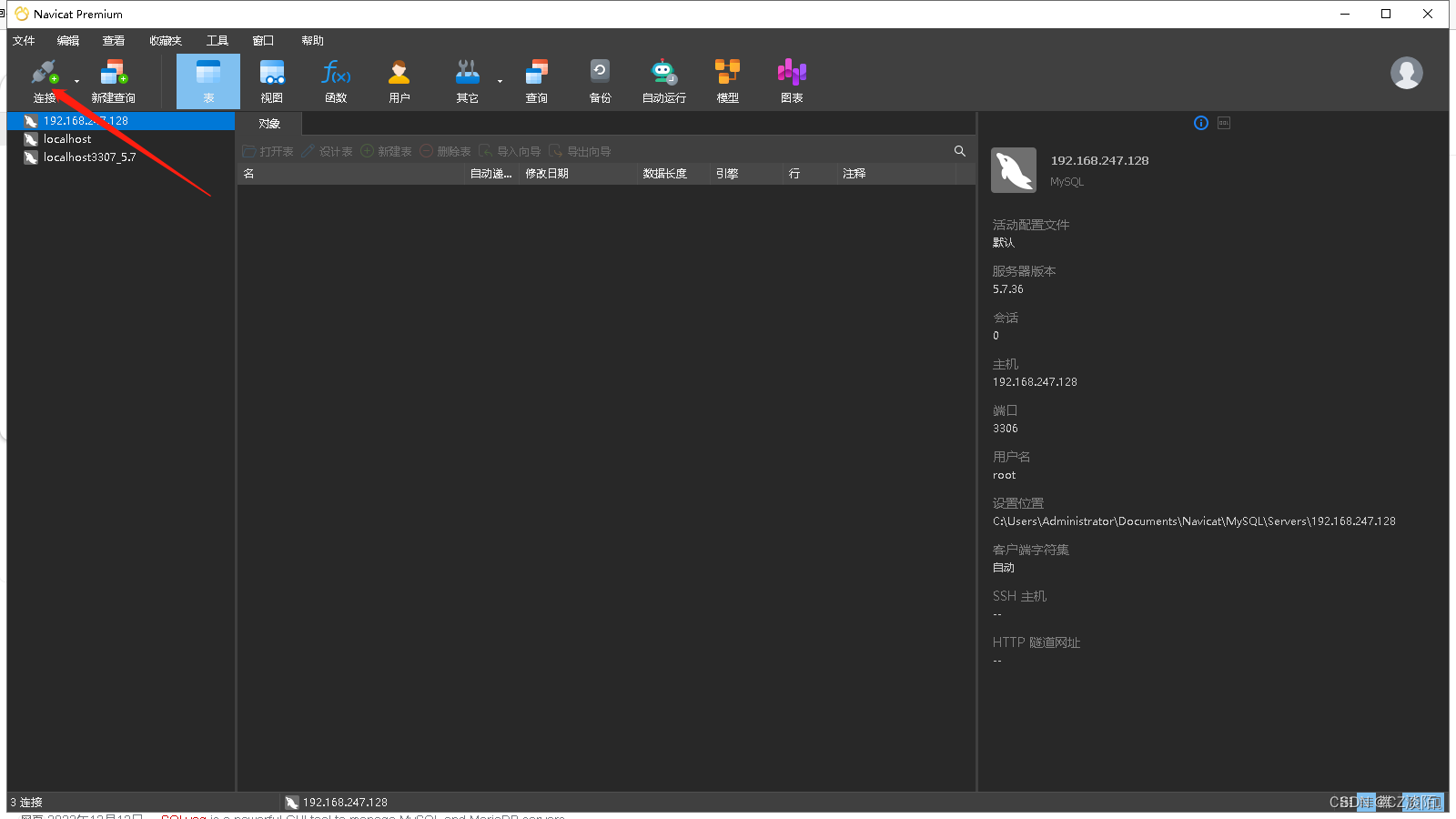This screenshot has width=1456, height=819.
Task: Open the Help menu
Action: pos(312,41)
